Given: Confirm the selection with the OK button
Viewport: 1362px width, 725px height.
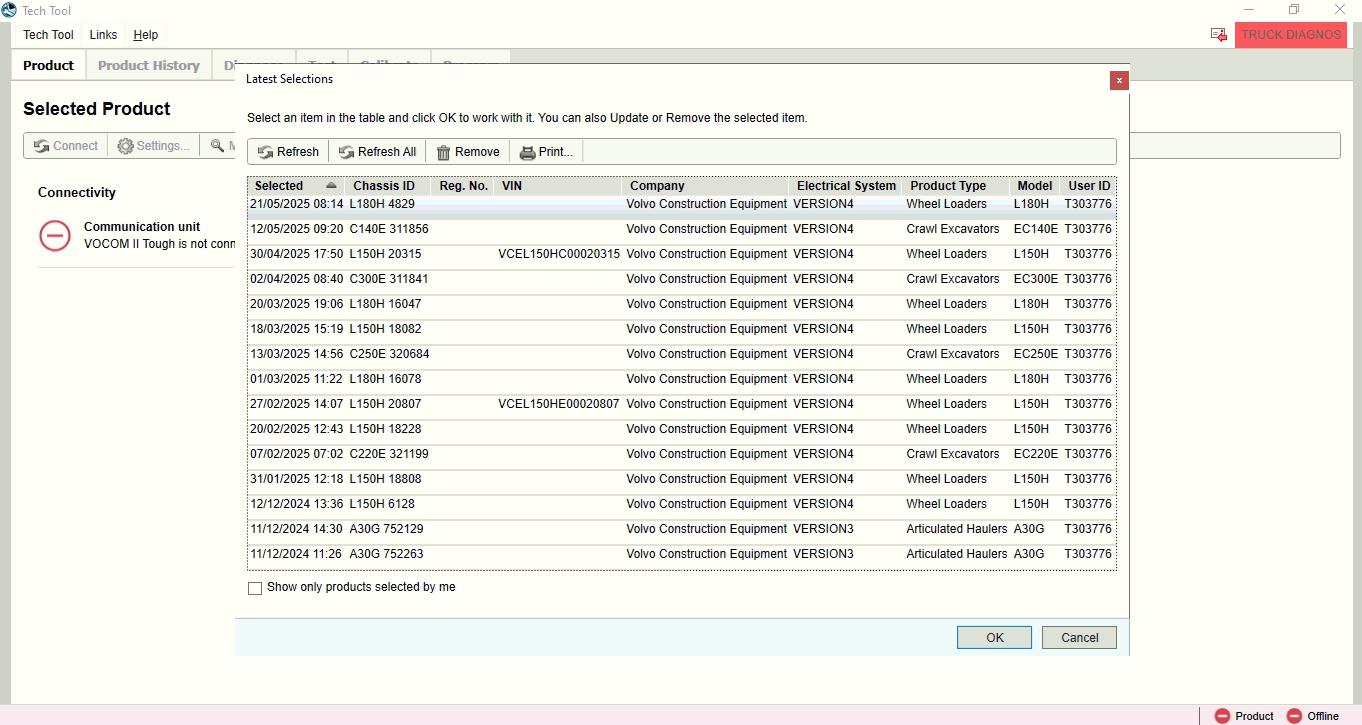Looking at the screenshot, I should [995, 638].
